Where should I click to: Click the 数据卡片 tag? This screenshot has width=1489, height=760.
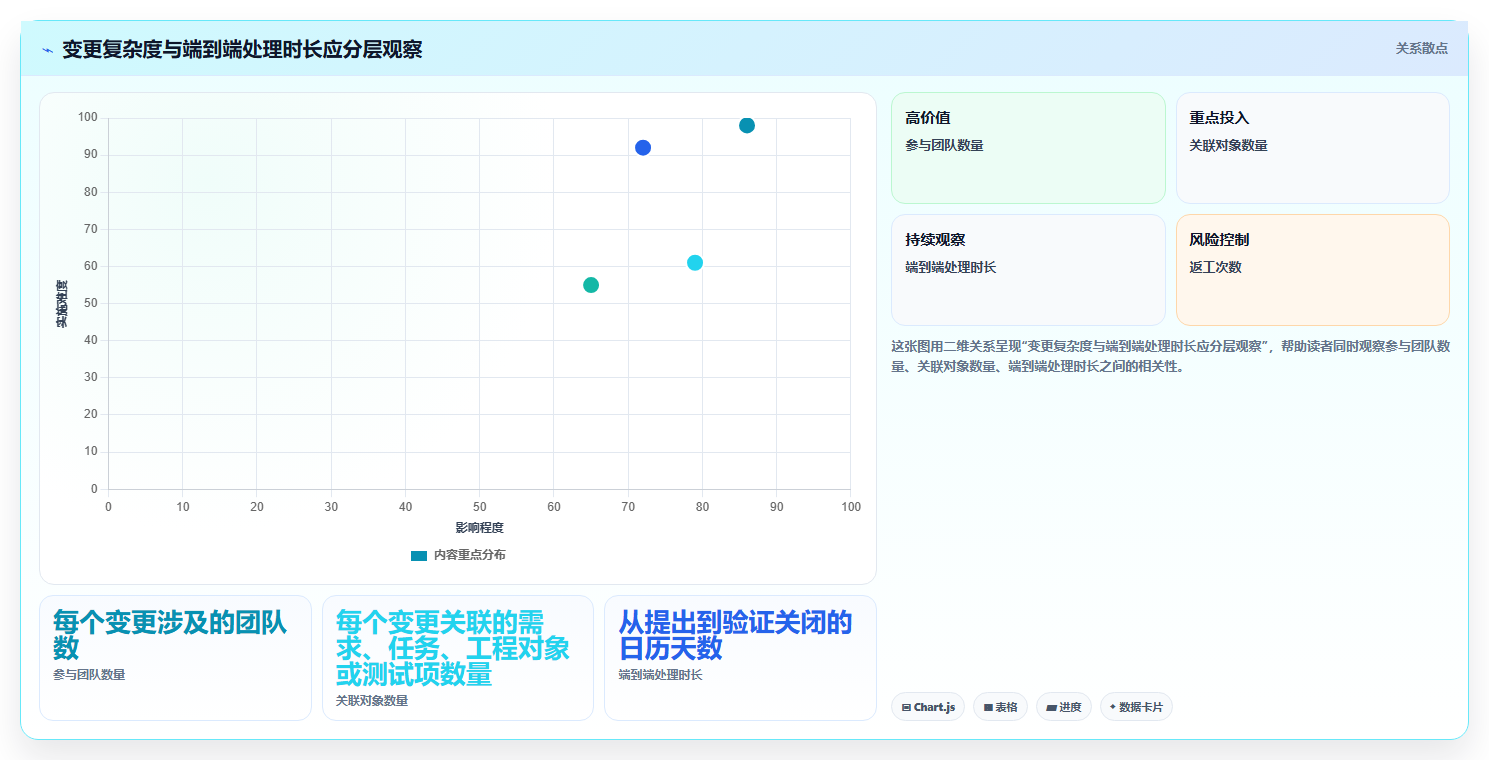pyautogui.click(x=1136, y=707)
